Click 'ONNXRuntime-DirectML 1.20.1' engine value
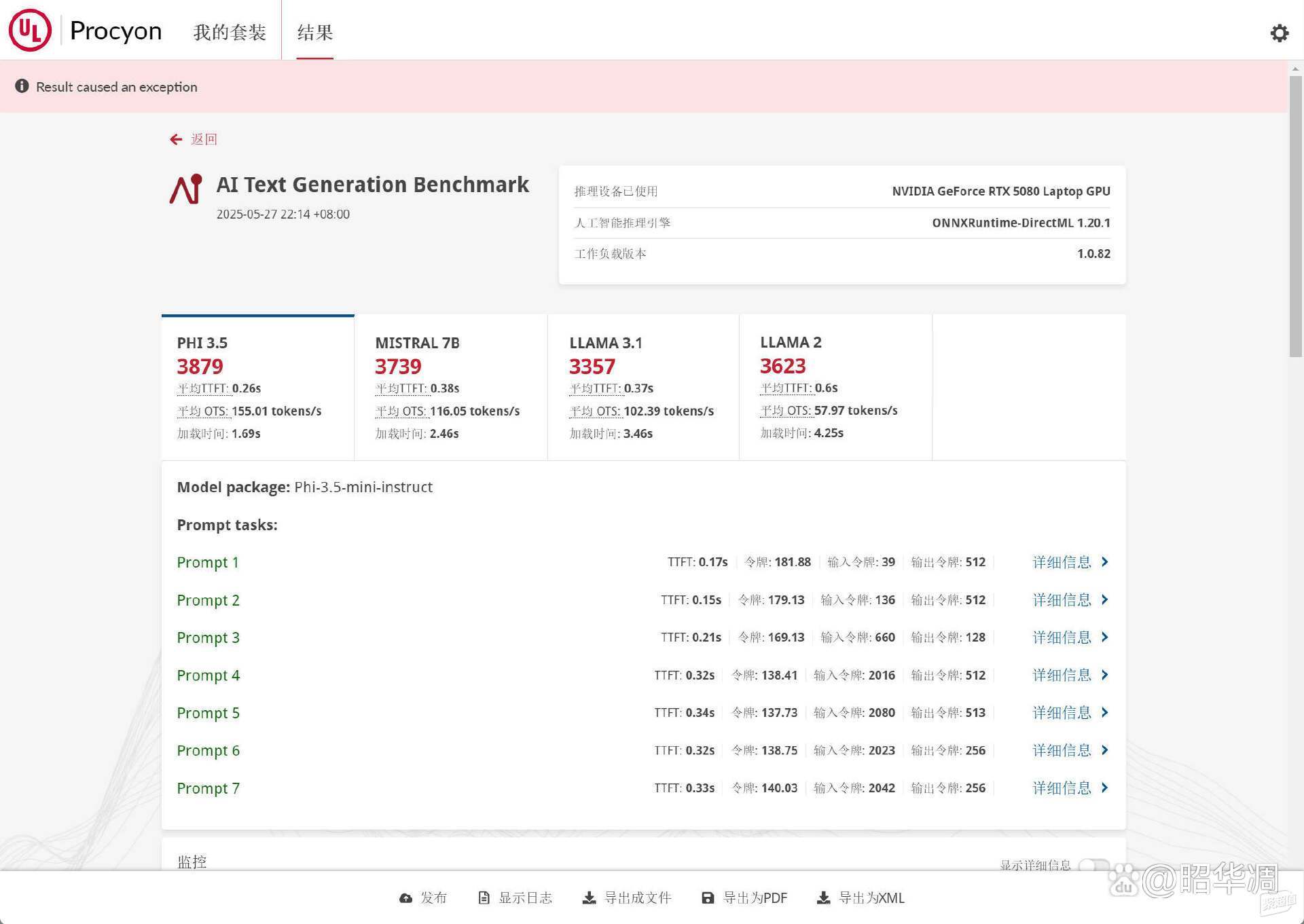1304x924 pixels. pyautogui.click(x=1021, y=223)
